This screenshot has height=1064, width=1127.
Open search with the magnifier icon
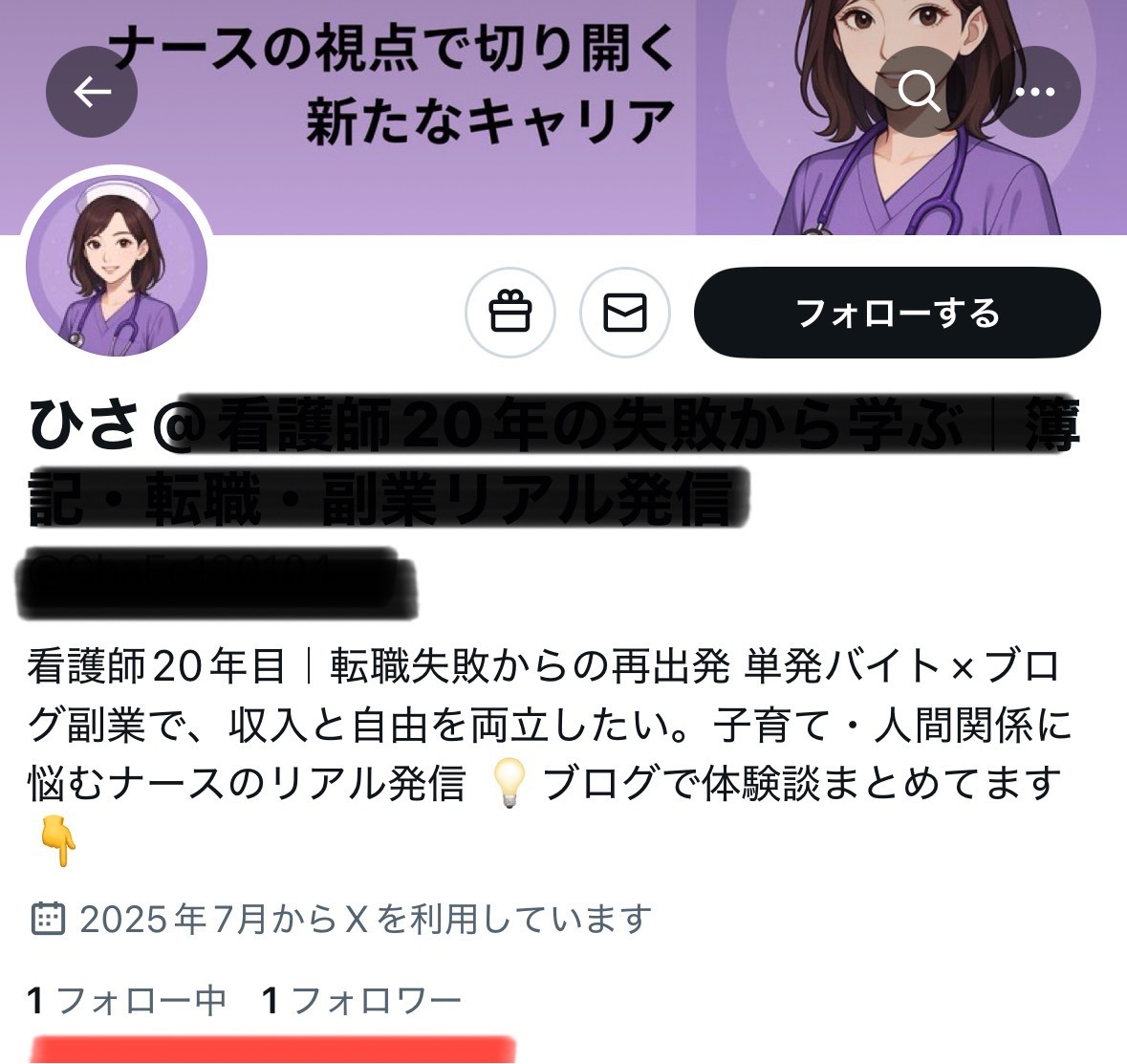click(920, 92)
